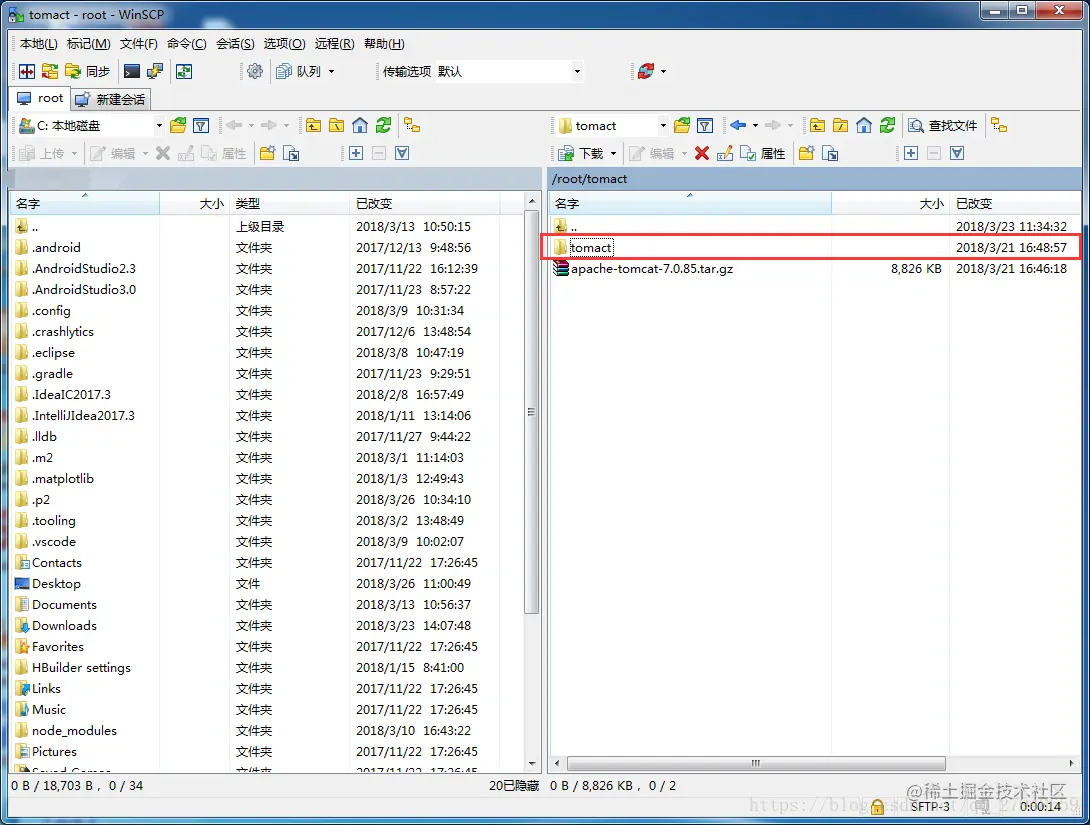Open the terminal console icon
1090x825 pixels.
(x=132, y=71)
